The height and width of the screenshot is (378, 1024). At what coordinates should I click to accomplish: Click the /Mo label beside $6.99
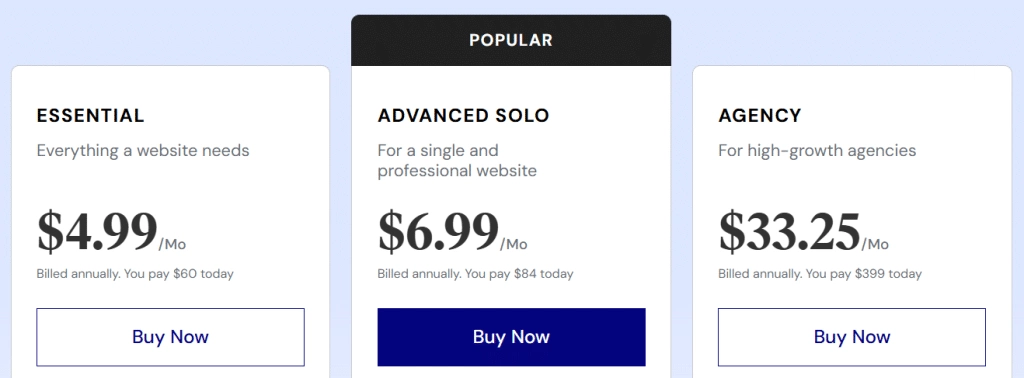click(x=513, y=245)
